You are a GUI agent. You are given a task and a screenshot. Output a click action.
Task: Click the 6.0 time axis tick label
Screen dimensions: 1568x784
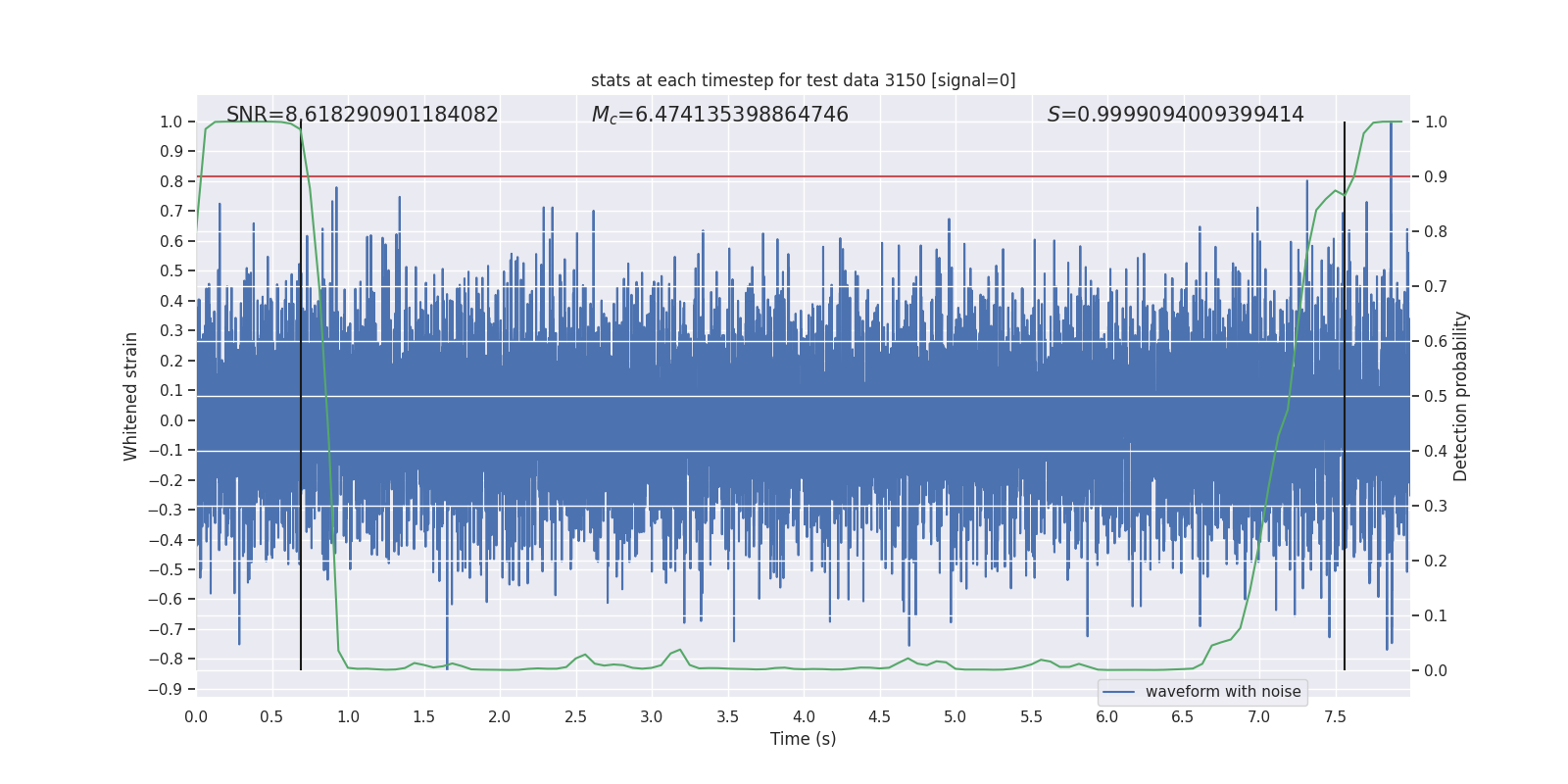tap(1107, 716)
